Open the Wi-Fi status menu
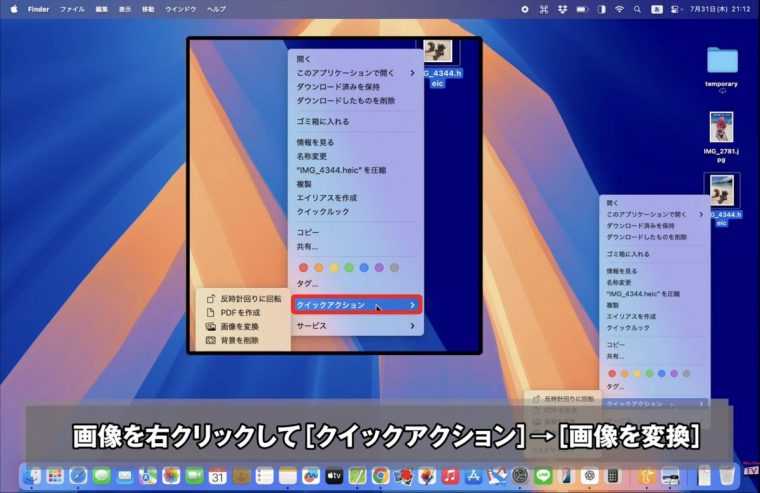760x493 pixels. pos(619,9)
